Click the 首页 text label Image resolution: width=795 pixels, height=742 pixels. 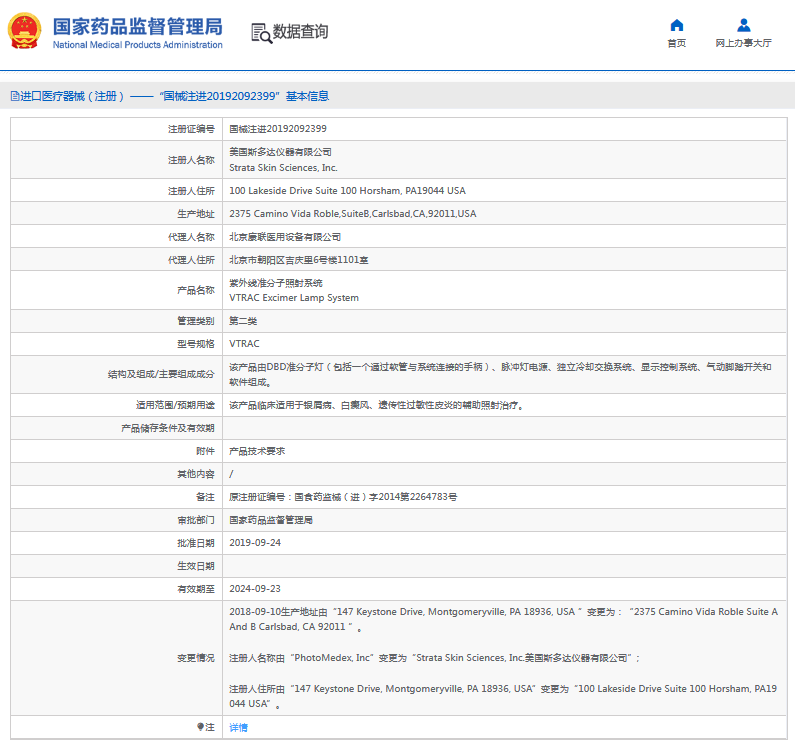click(x=676, y=44)
